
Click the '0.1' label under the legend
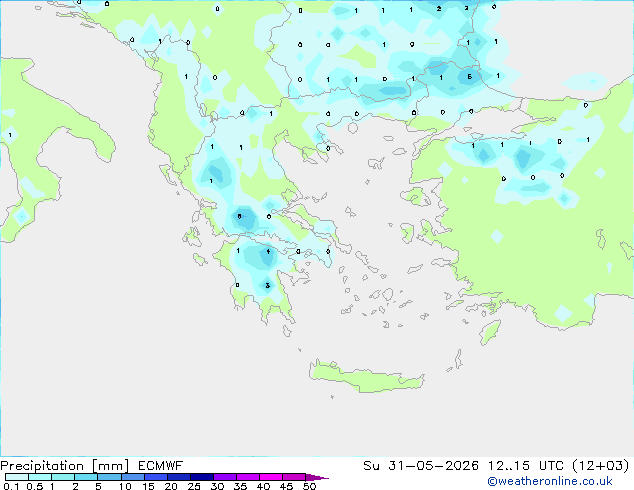[x=11, y=486]
